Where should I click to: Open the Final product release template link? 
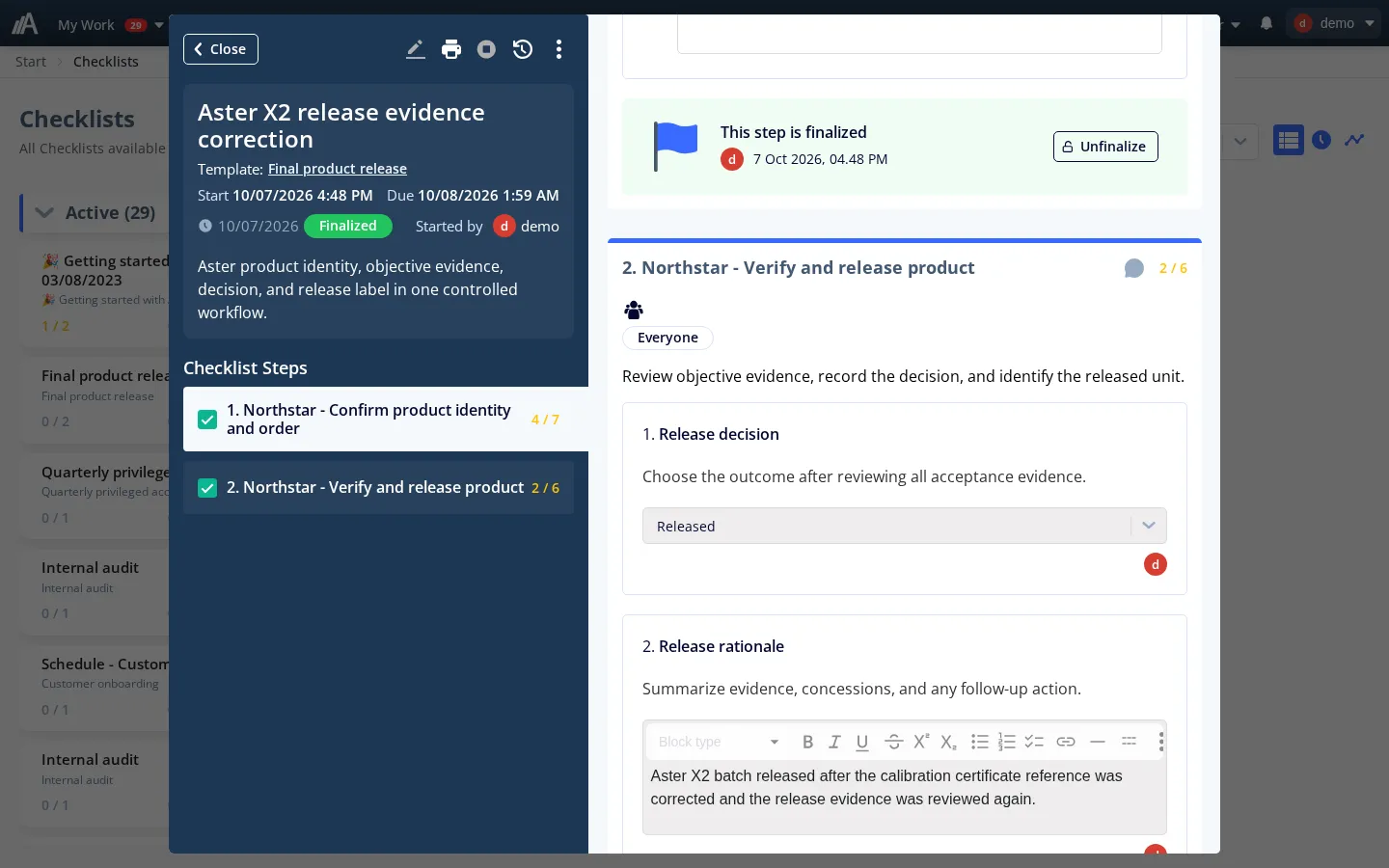click(338, 169)
